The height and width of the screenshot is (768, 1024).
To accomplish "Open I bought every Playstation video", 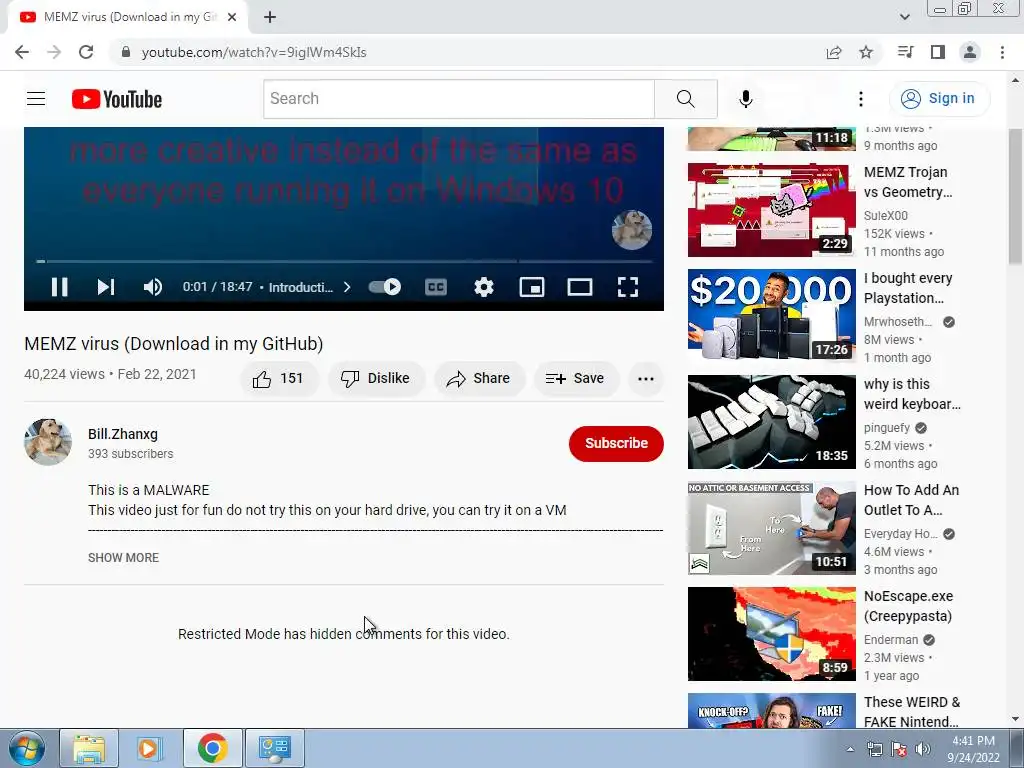I will [771, 316].
